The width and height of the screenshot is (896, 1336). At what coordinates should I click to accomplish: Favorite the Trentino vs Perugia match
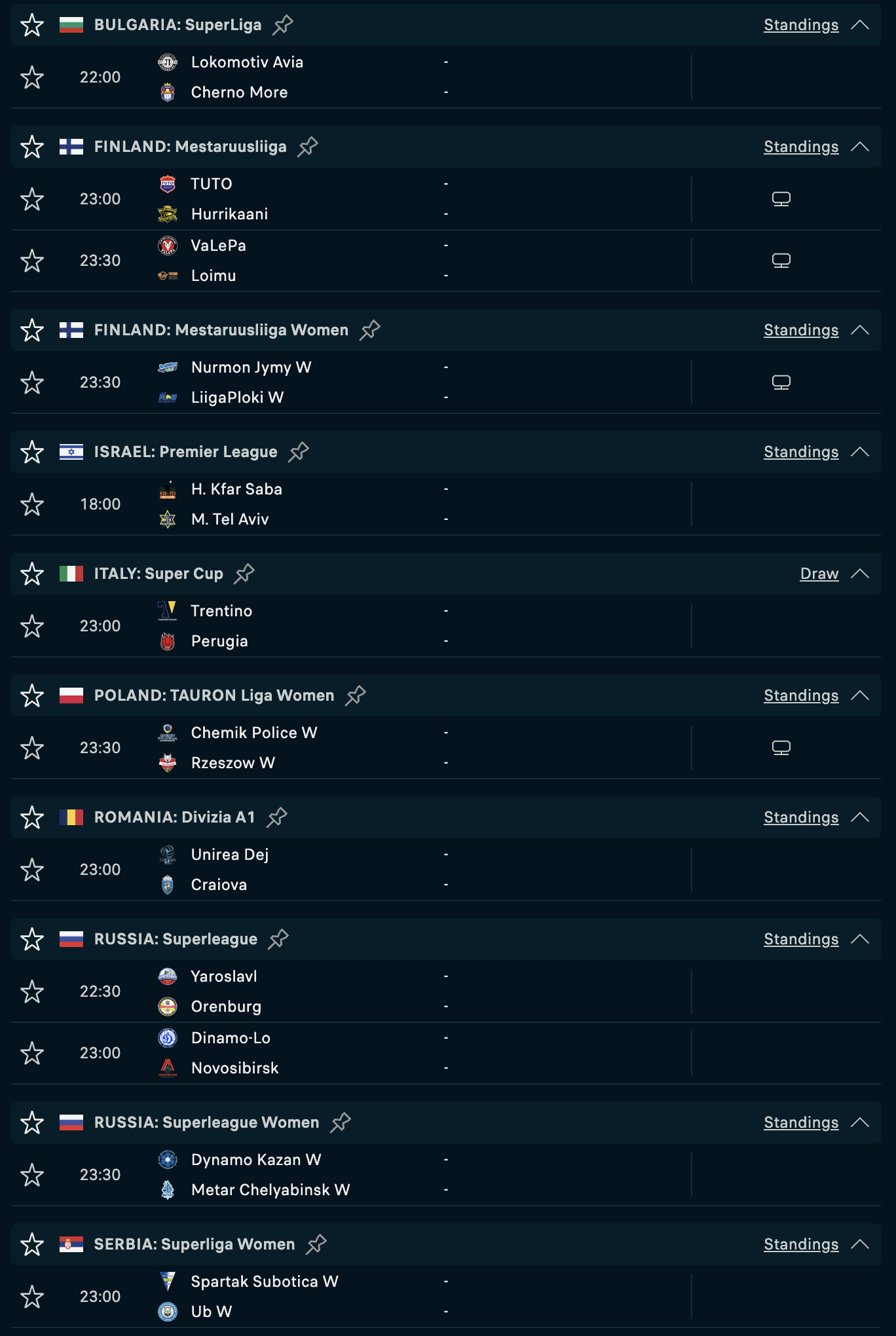[x=32, y=626]
